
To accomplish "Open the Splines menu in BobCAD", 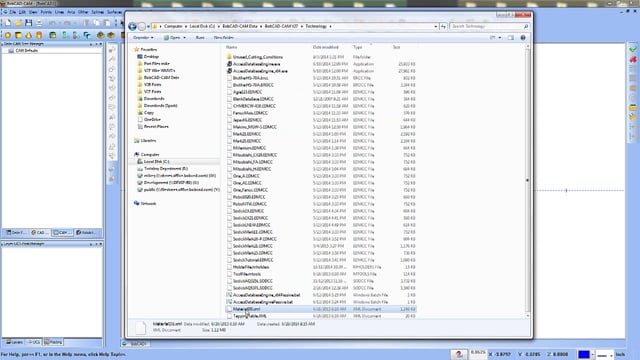I will (x=97, y=12).
